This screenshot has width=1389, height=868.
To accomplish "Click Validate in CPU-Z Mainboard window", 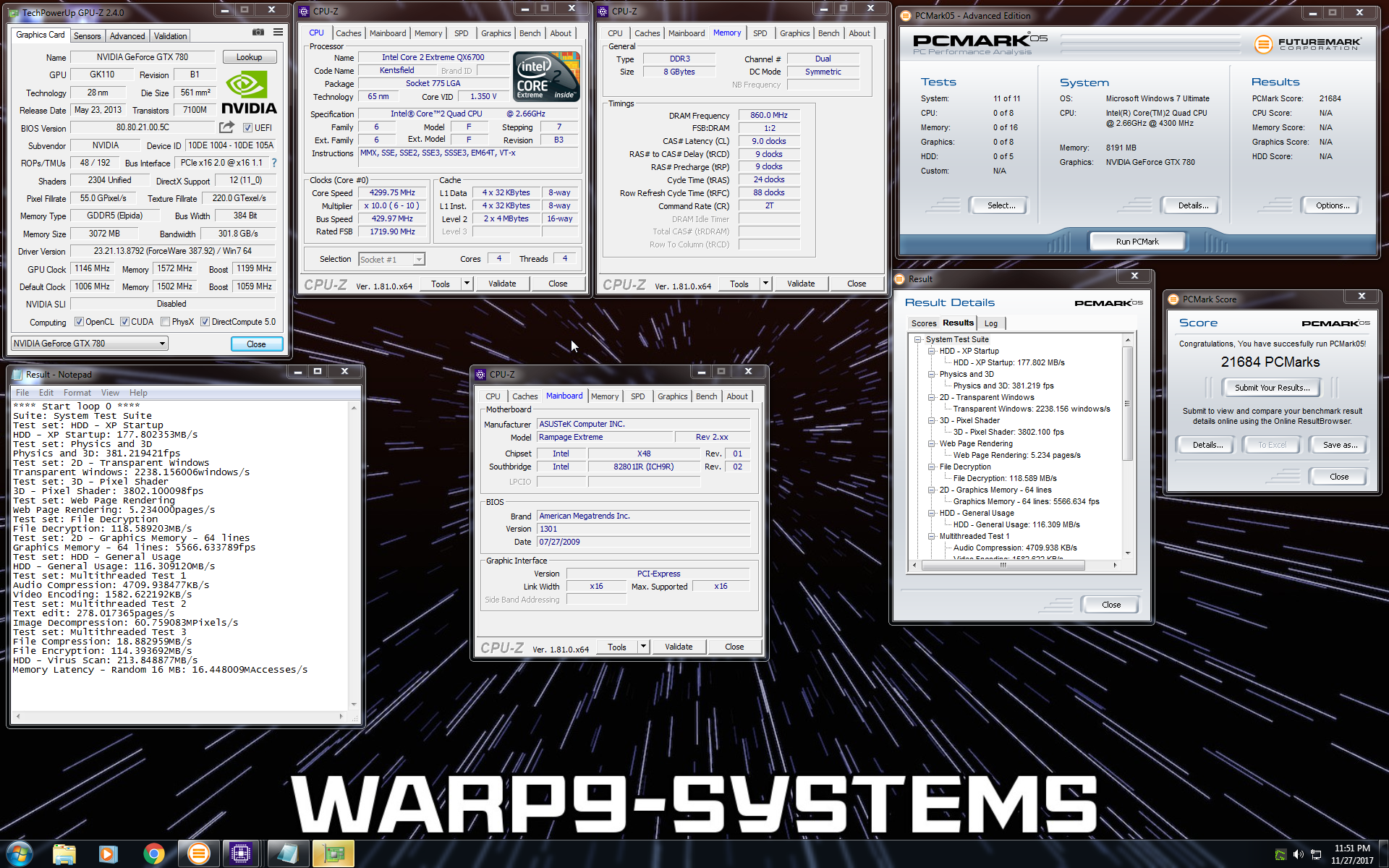I will point(678,647).
